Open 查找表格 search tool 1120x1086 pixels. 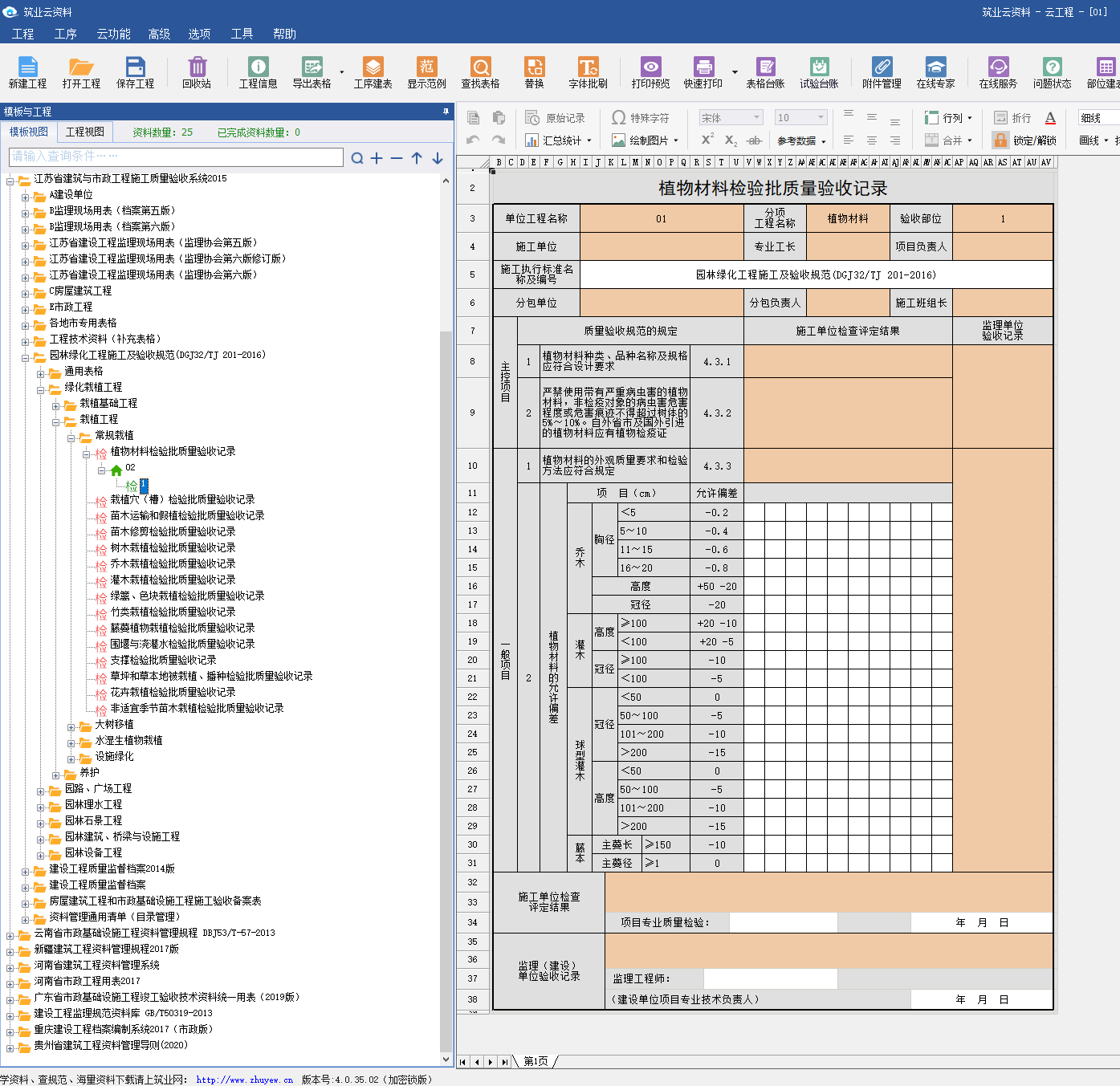pyautogui.click(x=480, y=72)
